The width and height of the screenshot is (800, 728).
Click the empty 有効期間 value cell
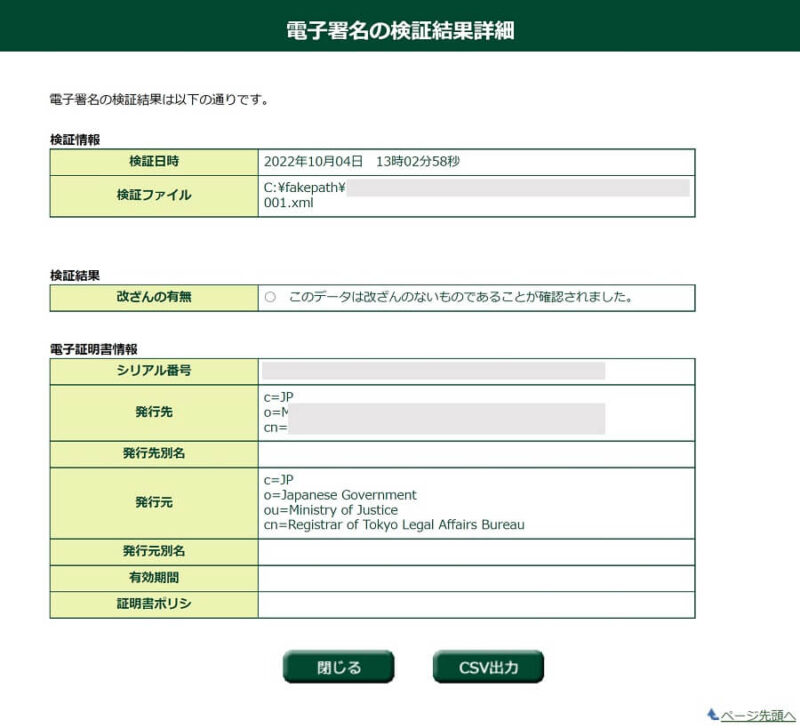pos(476,579)
